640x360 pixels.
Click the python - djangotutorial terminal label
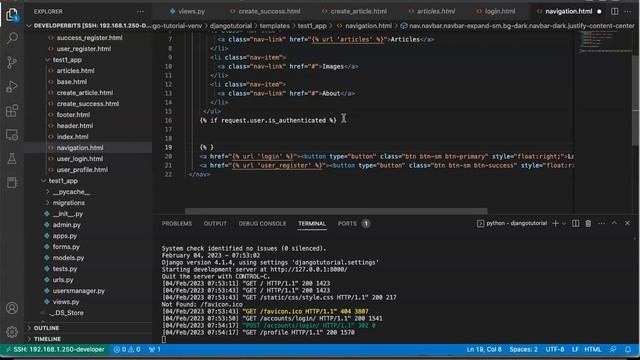(x=516, y=223)
